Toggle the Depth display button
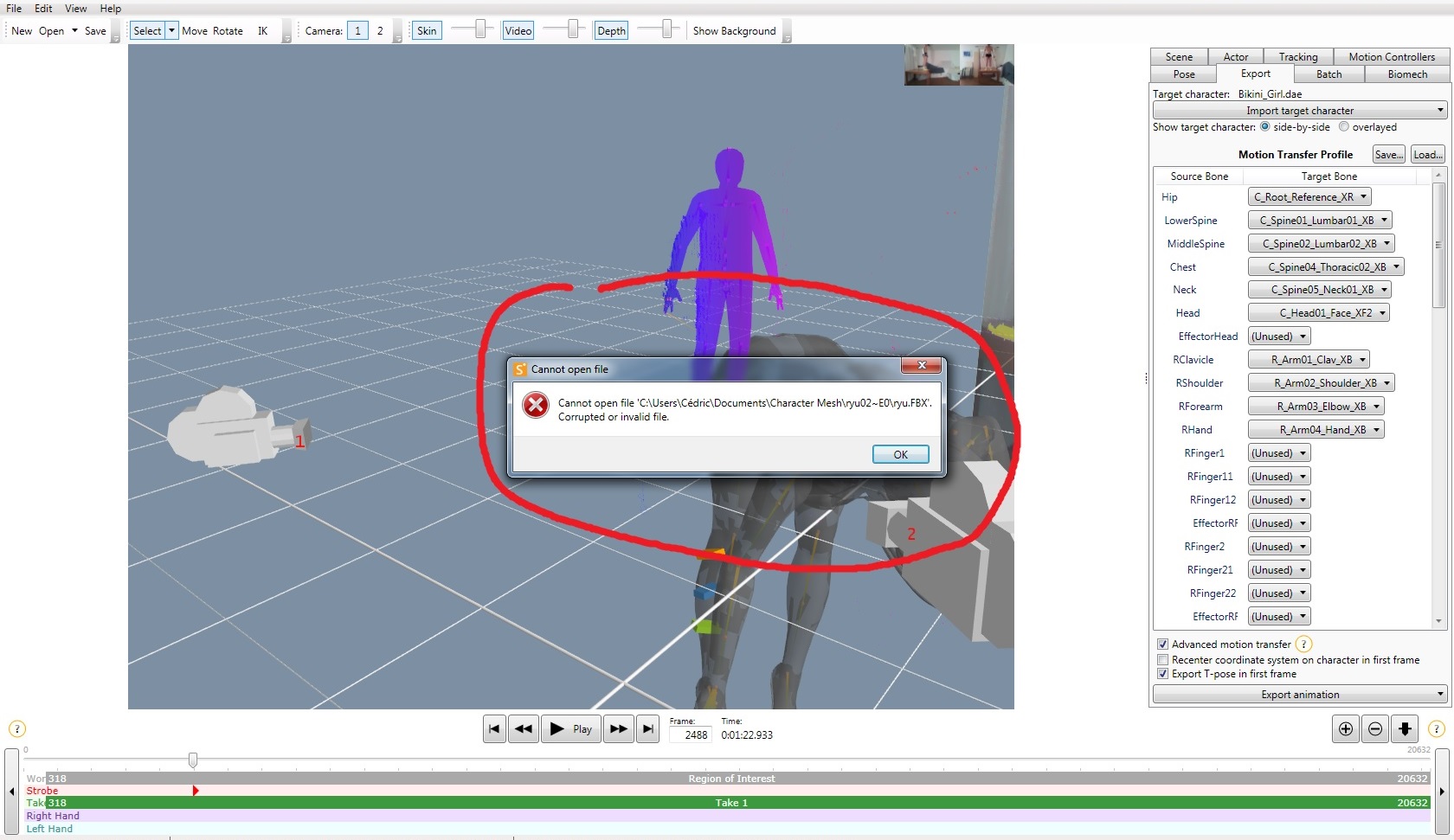The width and height of the screenshot is (1454, 840). pos(611,31)
